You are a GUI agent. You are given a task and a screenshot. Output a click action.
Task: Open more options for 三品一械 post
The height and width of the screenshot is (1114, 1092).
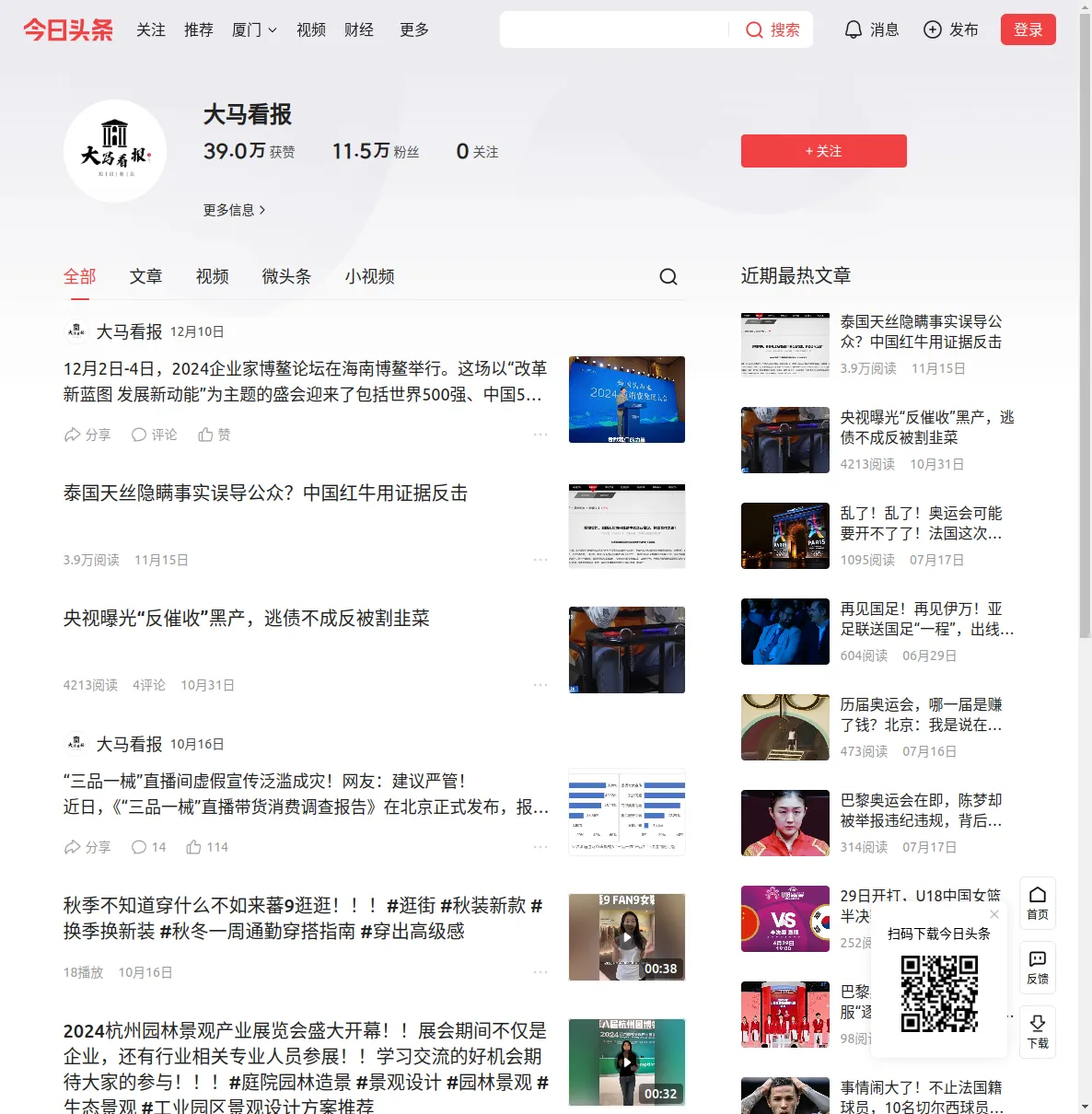tap(540, 847)
